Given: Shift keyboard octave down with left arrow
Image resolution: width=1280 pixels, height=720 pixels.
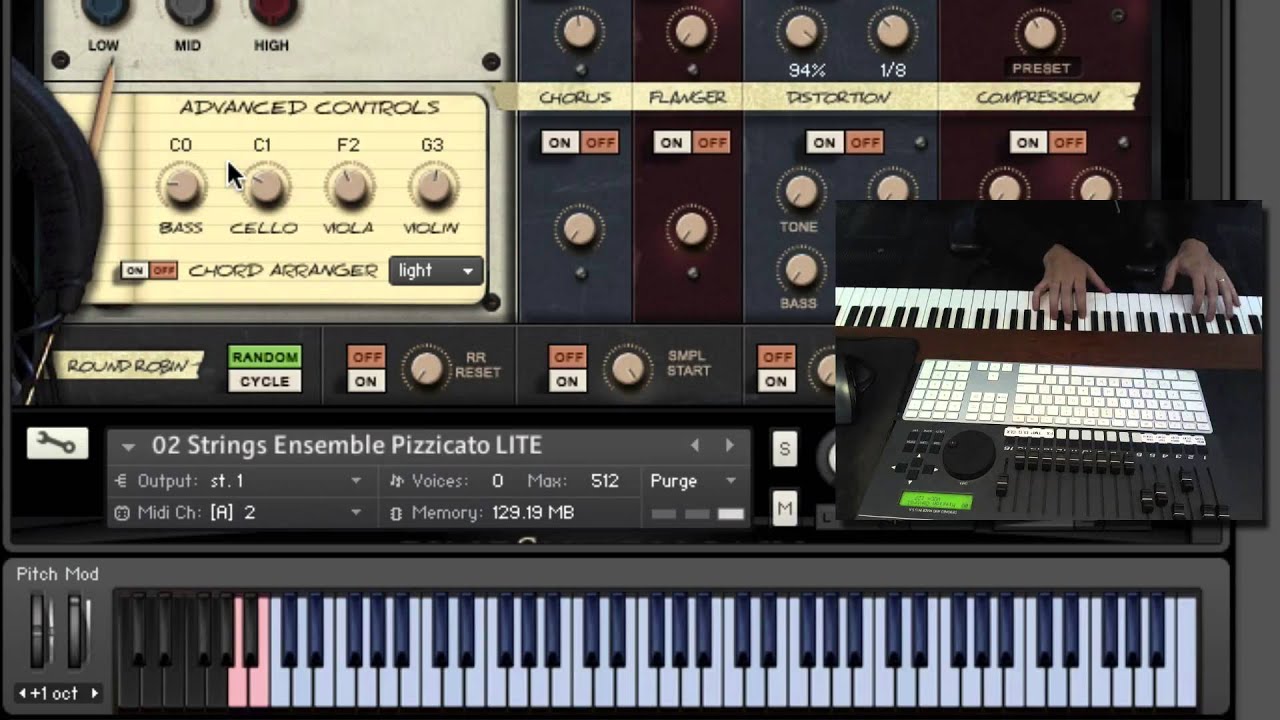Looking at the screenshot, I should (22, 693).
